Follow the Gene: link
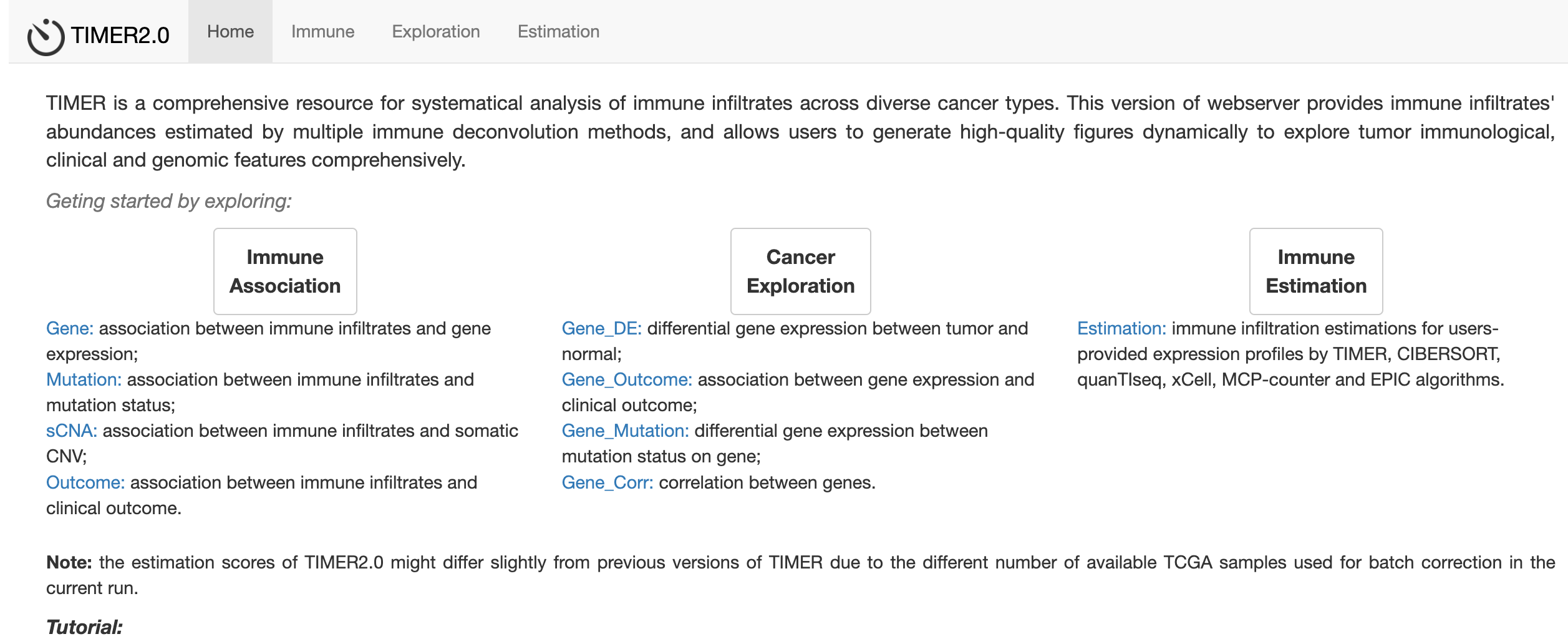1568x639 pixels. 69,329
